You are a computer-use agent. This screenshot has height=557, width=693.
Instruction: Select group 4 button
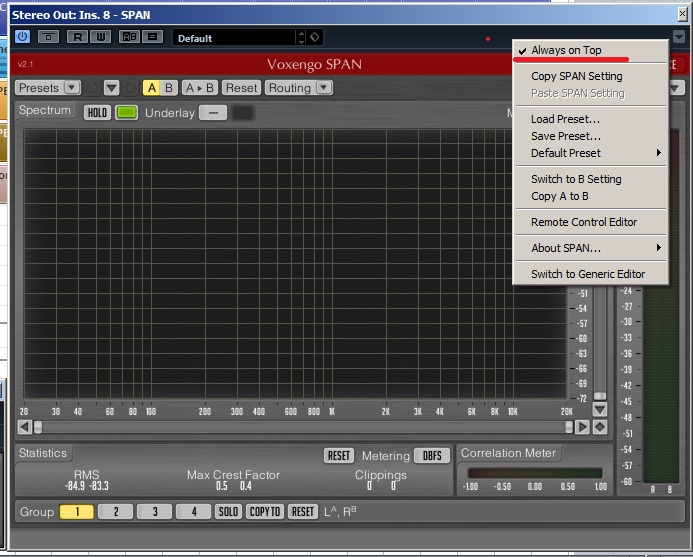[193, 512]
